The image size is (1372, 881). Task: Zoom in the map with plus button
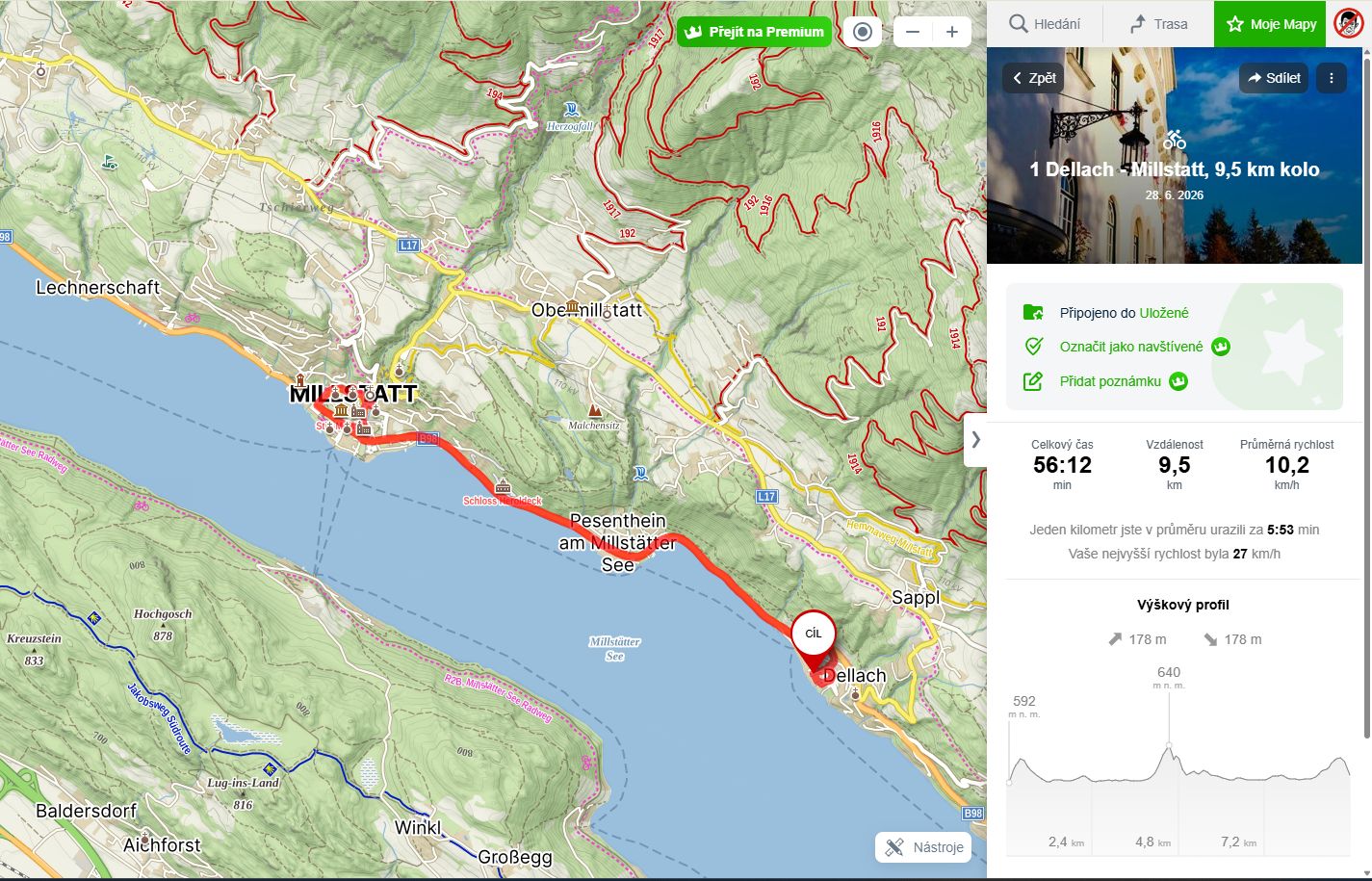[x=952, y=32]
